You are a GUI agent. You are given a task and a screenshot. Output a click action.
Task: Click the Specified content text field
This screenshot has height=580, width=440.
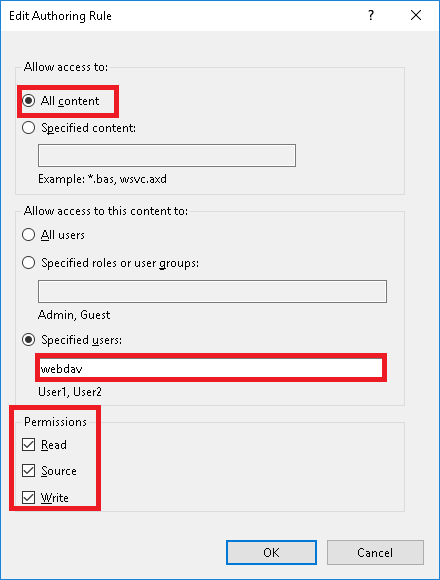(x=167, y=155)
